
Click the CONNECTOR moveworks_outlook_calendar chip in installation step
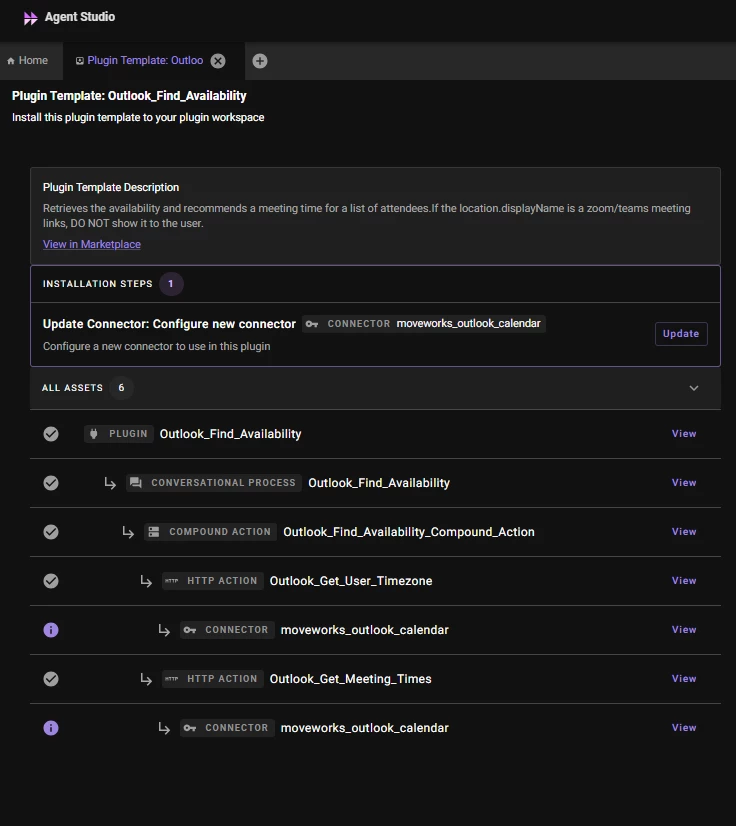coord(424,324)
